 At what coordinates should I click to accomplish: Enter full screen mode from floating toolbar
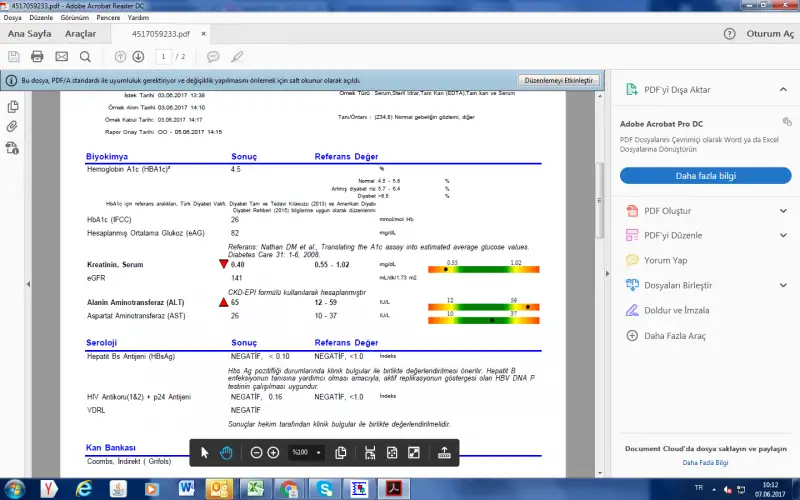pyautogui.click(x=414, y=452)
